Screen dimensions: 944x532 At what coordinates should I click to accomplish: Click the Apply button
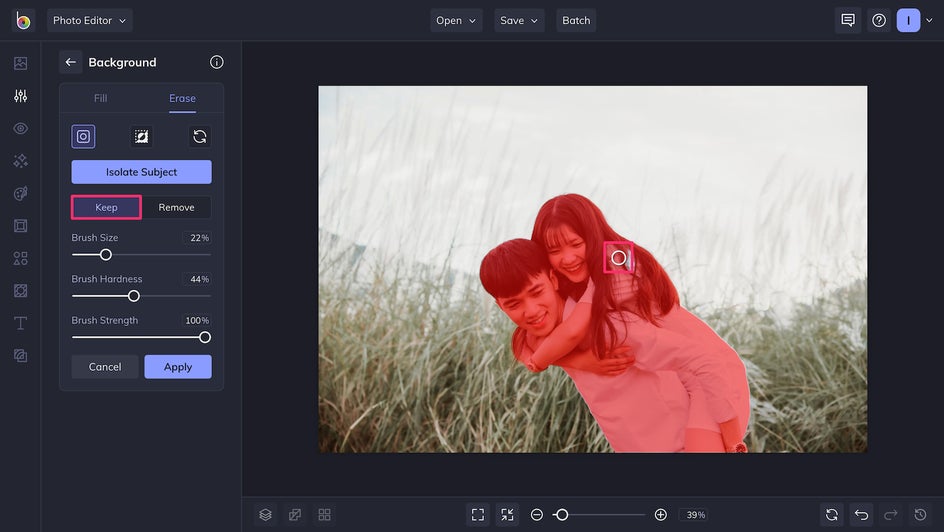(178, 367)
